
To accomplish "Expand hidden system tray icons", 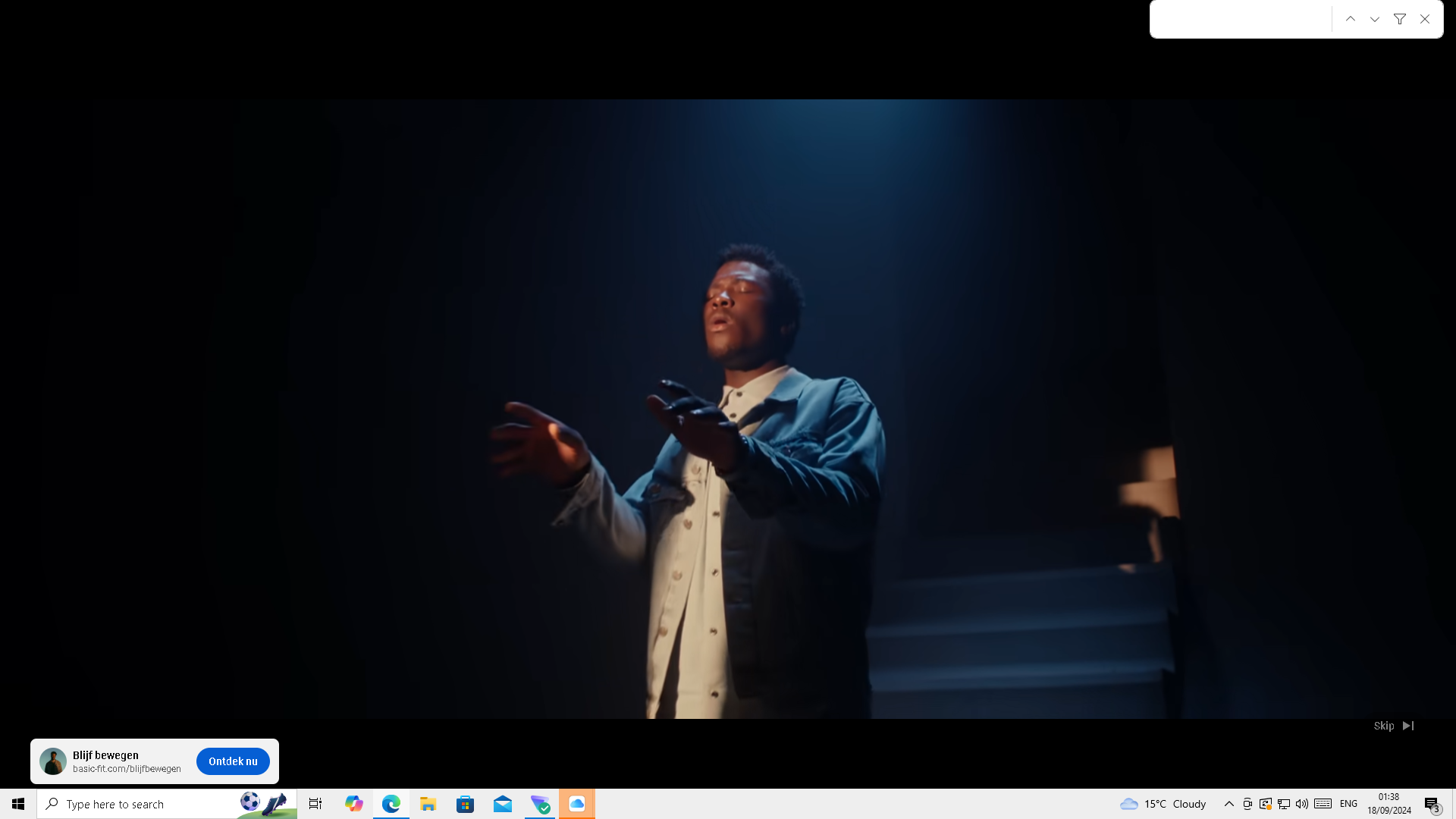I will click(x=1228, y=804).
